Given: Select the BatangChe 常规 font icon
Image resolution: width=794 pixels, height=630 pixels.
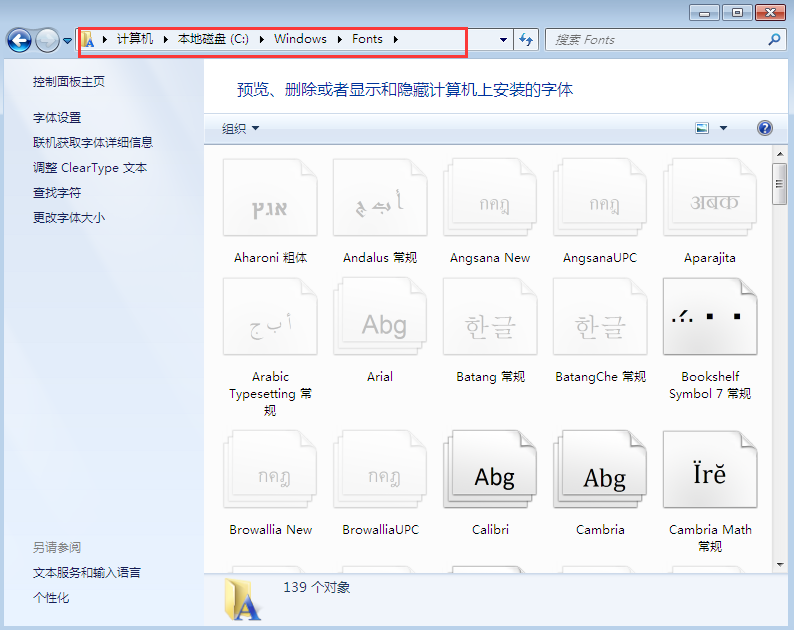Looking at the screenshot, I should (600, 317).
